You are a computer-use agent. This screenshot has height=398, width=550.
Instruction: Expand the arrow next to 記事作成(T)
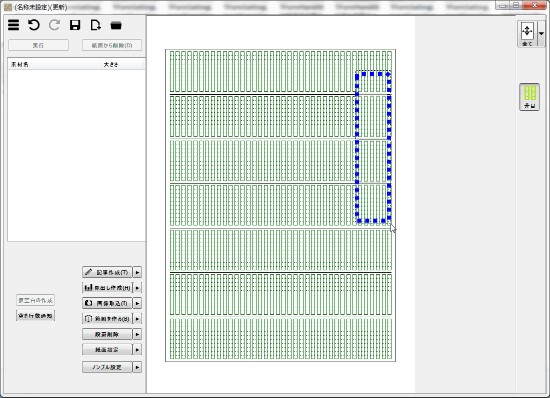[x=138, y=272]
